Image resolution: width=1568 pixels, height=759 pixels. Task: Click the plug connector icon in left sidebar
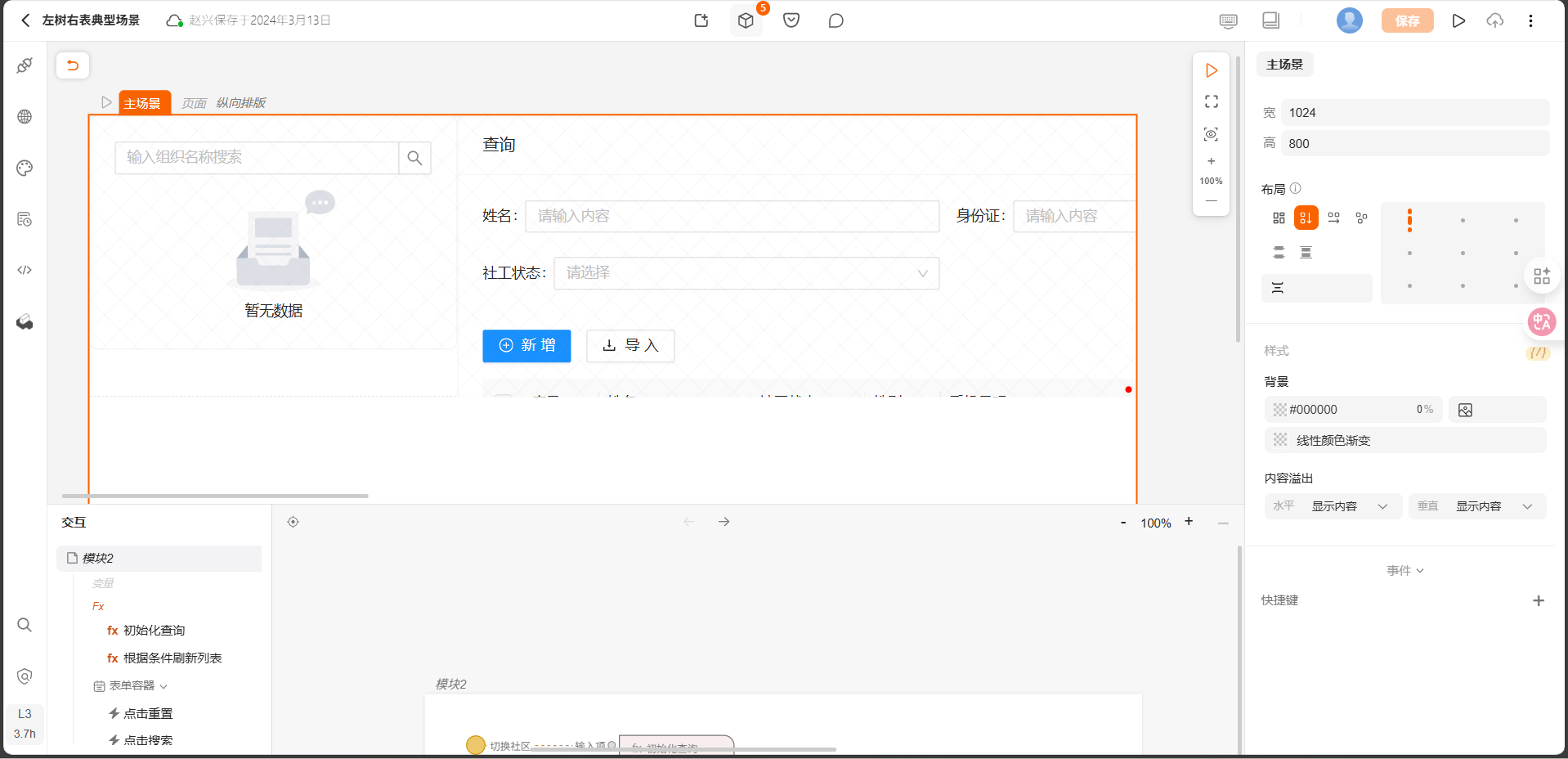click(x=25, y=65)
